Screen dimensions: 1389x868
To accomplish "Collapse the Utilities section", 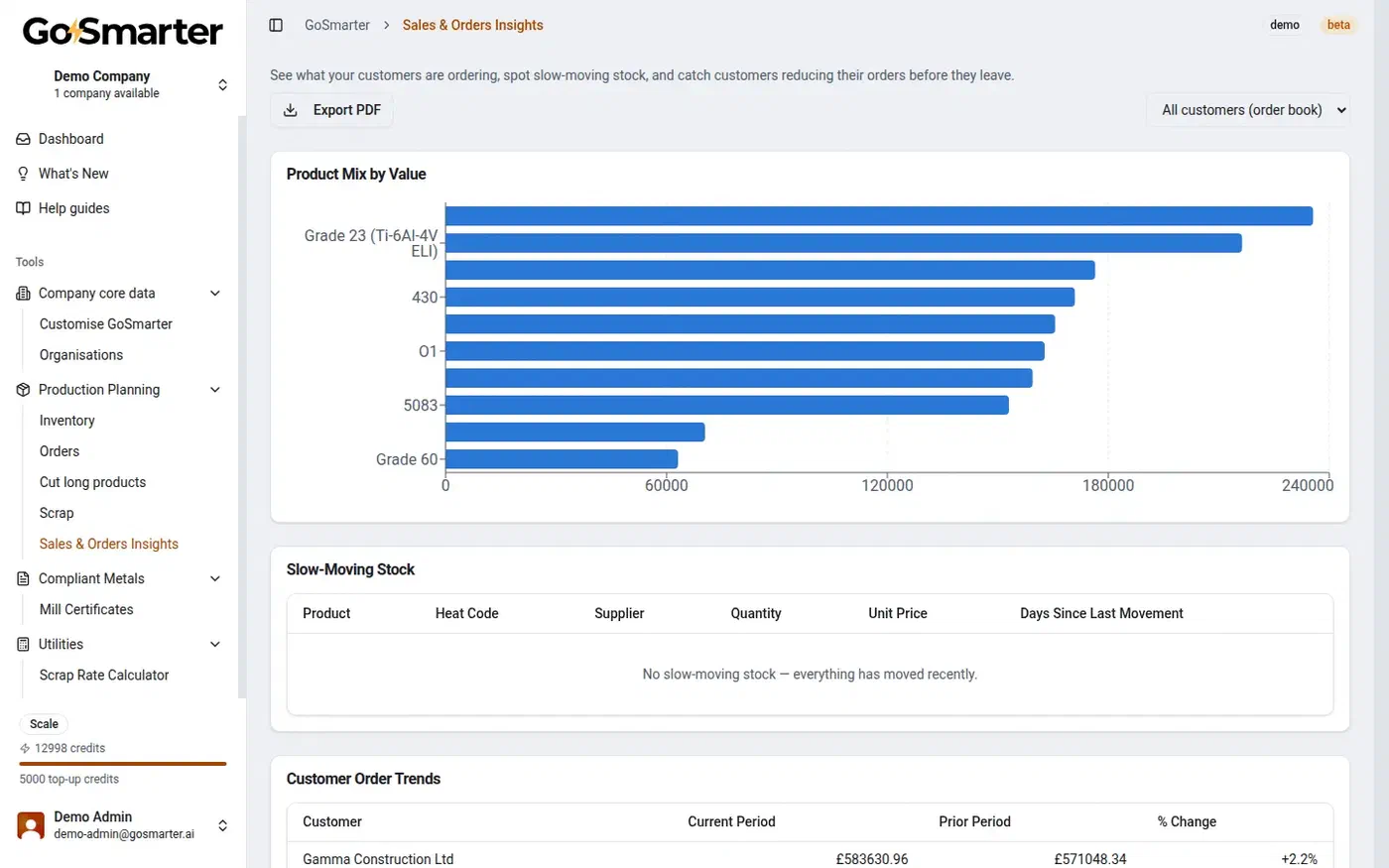I will [215, 644].
